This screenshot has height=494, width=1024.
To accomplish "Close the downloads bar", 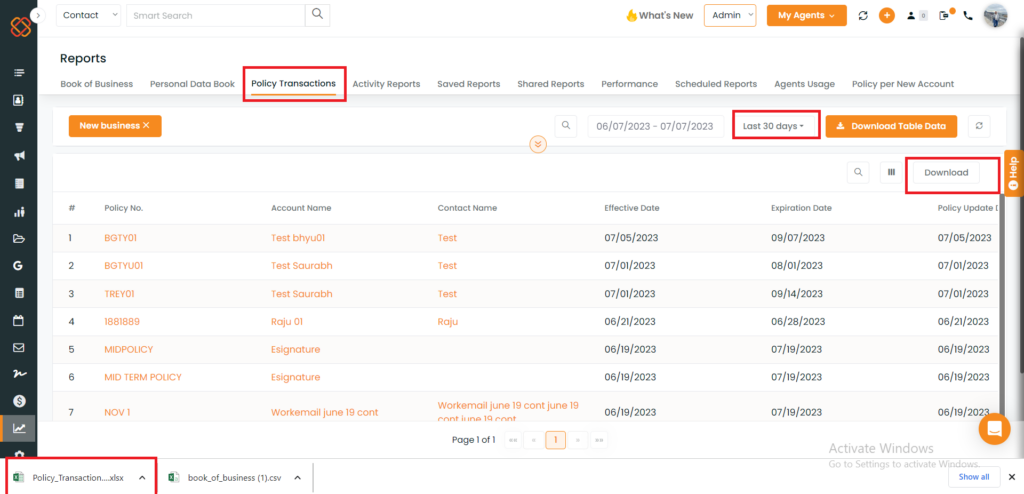I will (1012, 477).
